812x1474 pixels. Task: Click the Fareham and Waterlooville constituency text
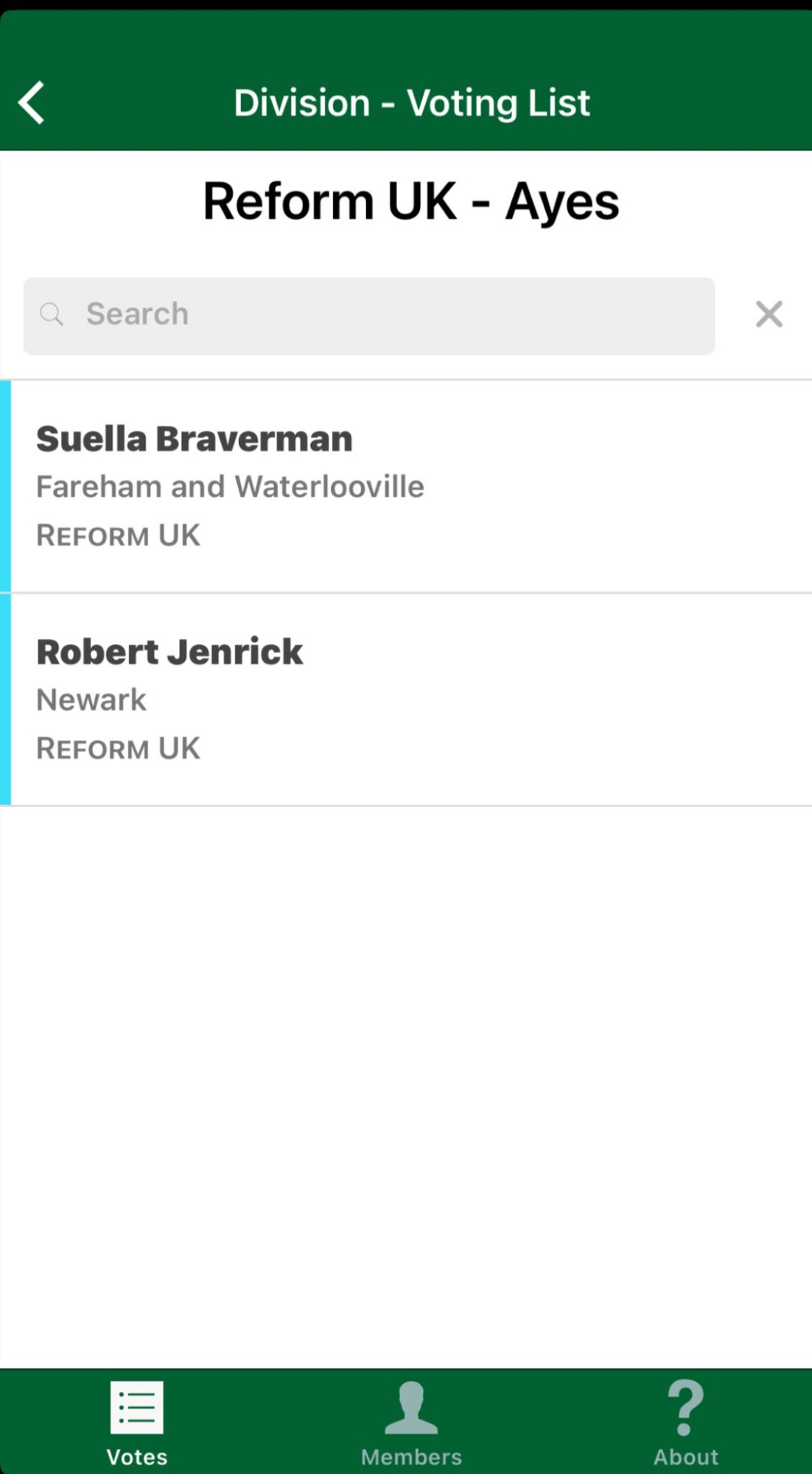click(x=230, y=487)
